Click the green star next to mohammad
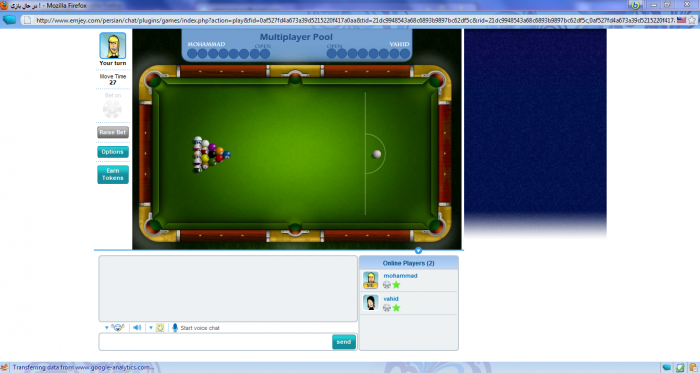 pyautogui.click(x=396, y=285)
